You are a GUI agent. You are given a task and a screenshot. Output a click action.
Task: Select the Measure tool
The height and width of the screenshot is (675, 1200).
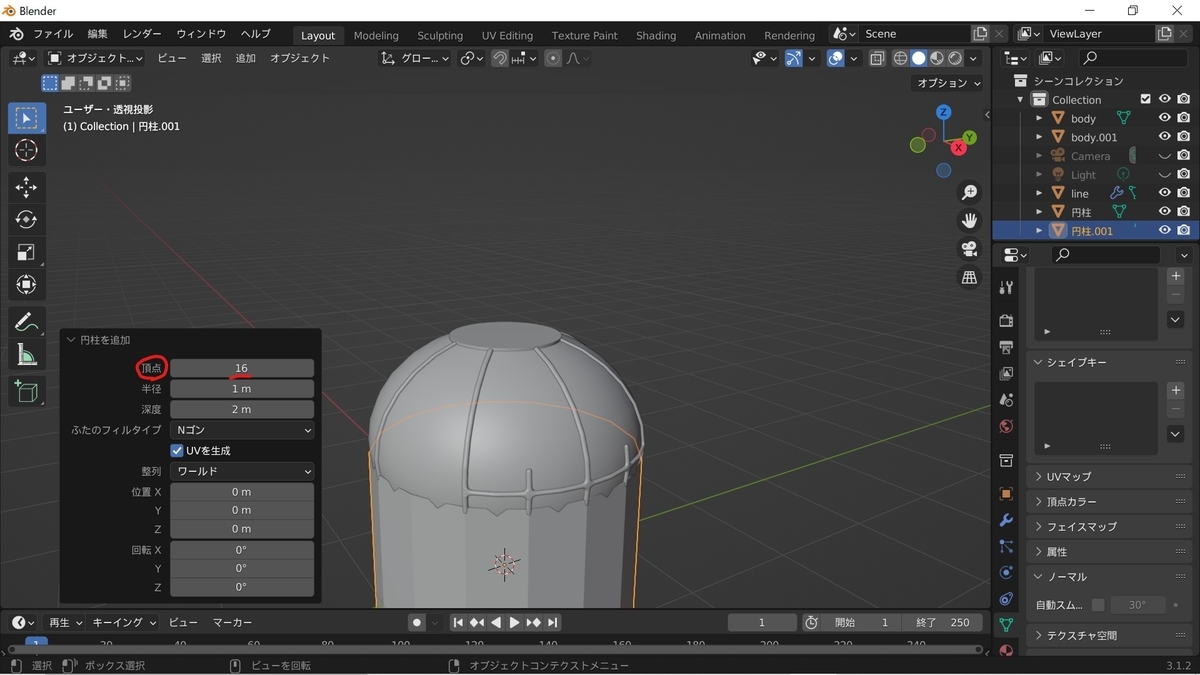point(27,354)
